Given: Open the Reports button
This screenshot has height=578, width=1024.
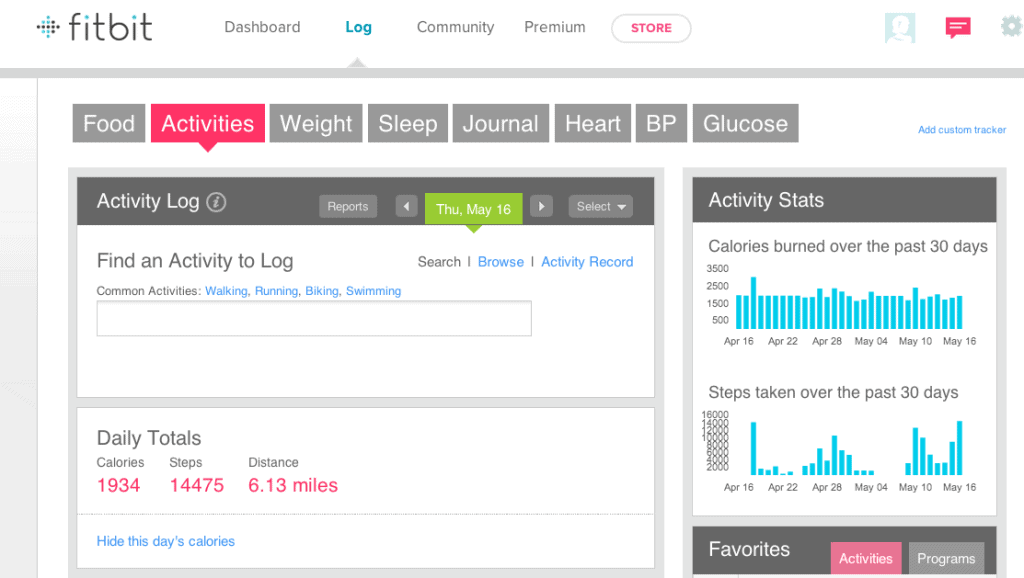Looking at the screenshot, I should (x=348, y=207).
